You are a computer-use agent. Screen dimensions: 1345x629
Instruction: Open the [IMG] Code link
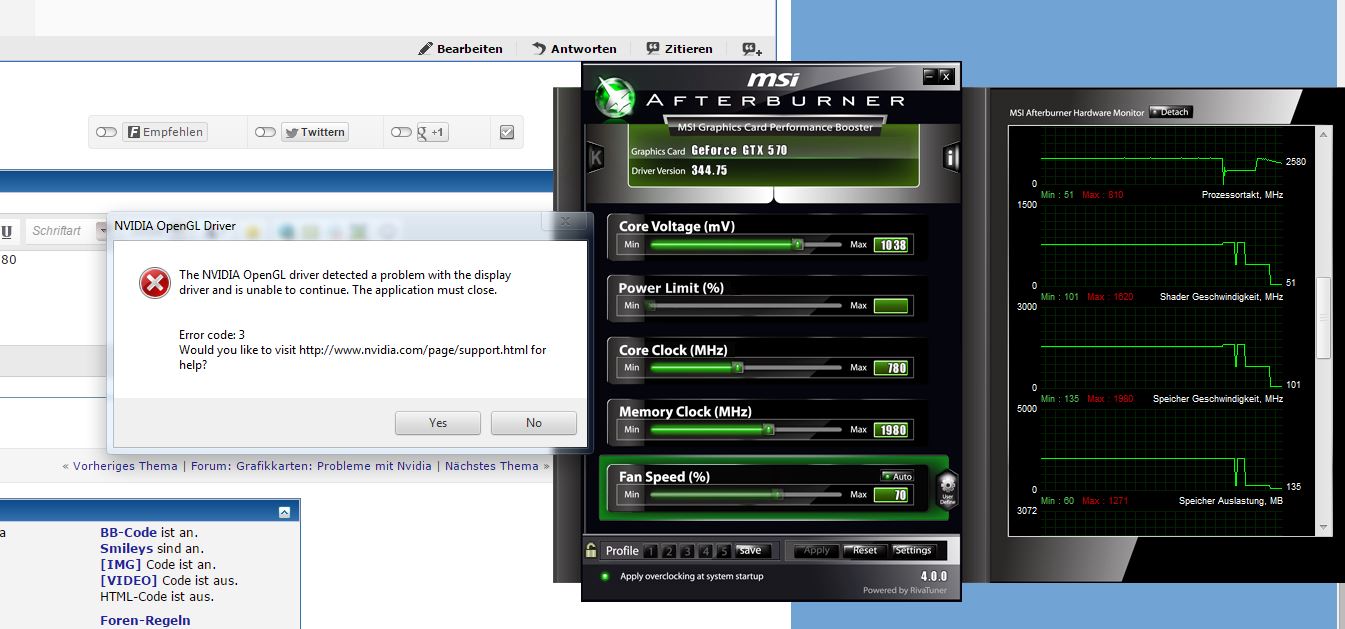pos(121,565)
